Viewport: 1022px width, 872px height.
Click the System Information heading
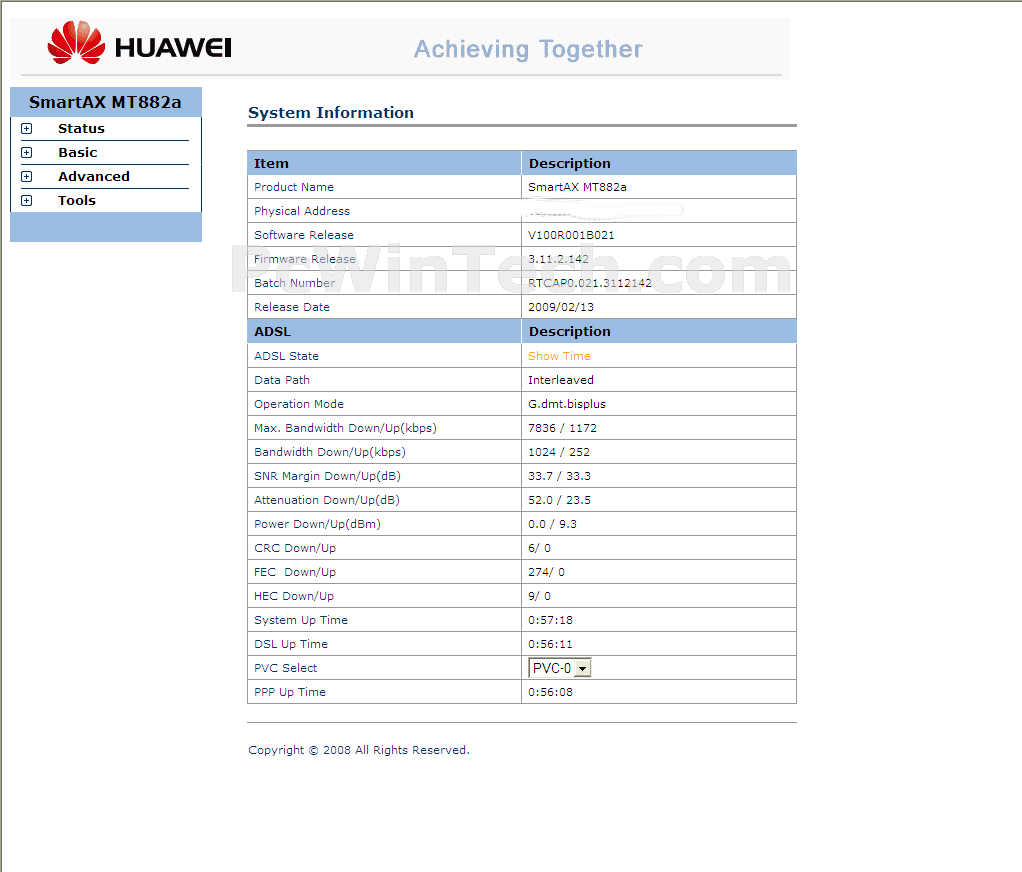(331, 113)
